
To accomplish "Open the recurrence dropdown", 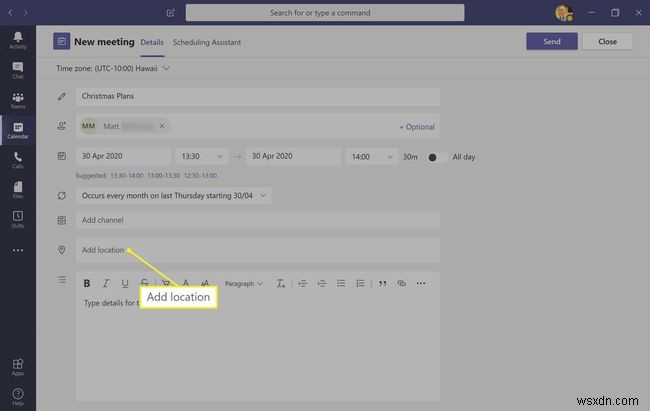I will [174, 195].
